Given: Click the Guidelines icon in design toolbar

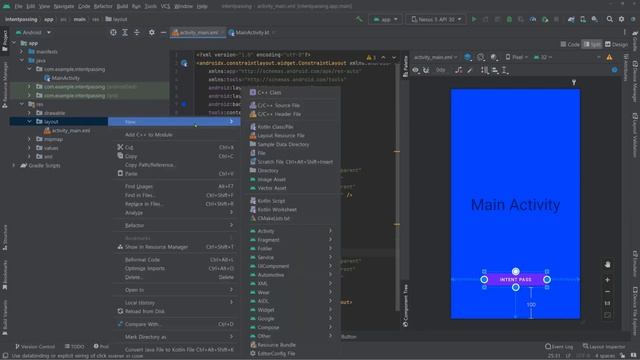Looking at the screenshot, I should point(505,70).
